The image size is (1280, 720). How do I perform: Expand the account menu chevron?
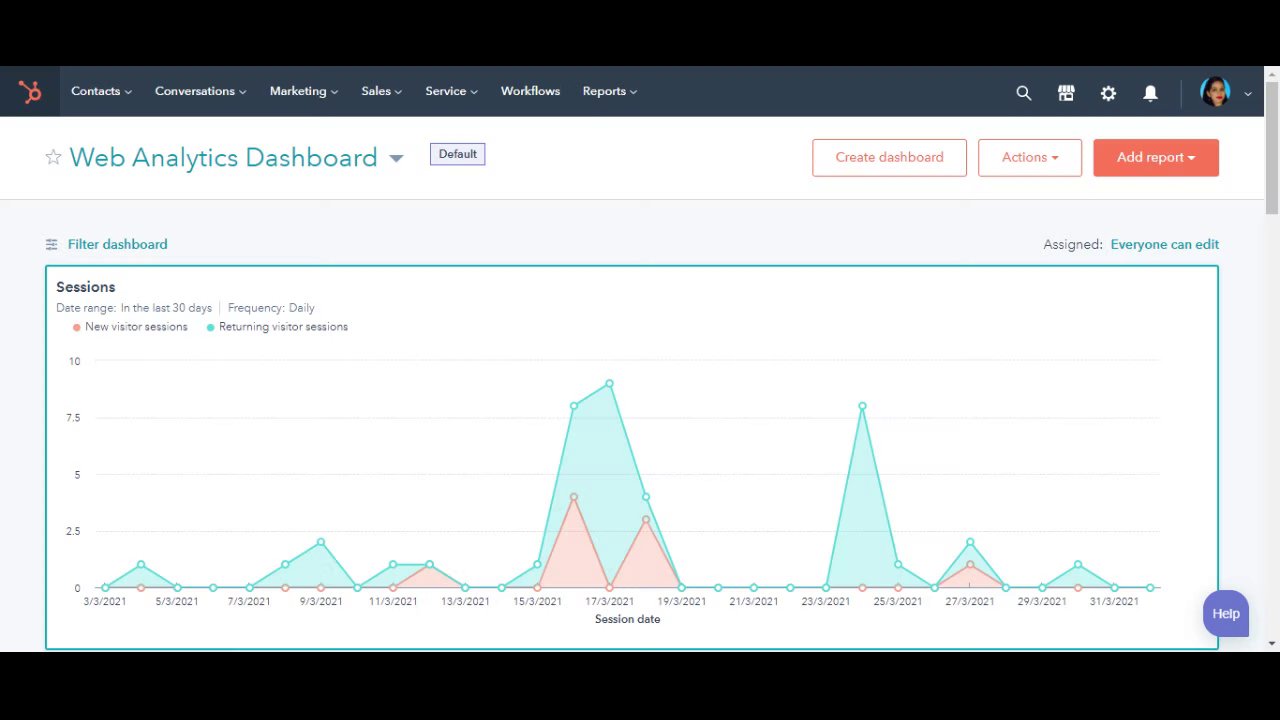pyautogui.click(x=1248, y=93)
